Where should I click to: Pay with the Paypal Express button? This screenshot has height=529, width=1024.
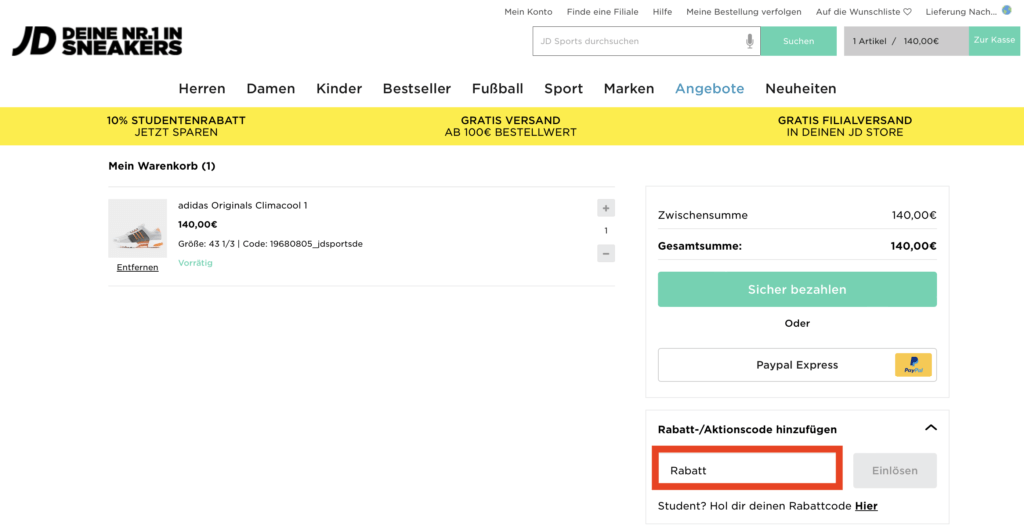(x=797, y=365)
